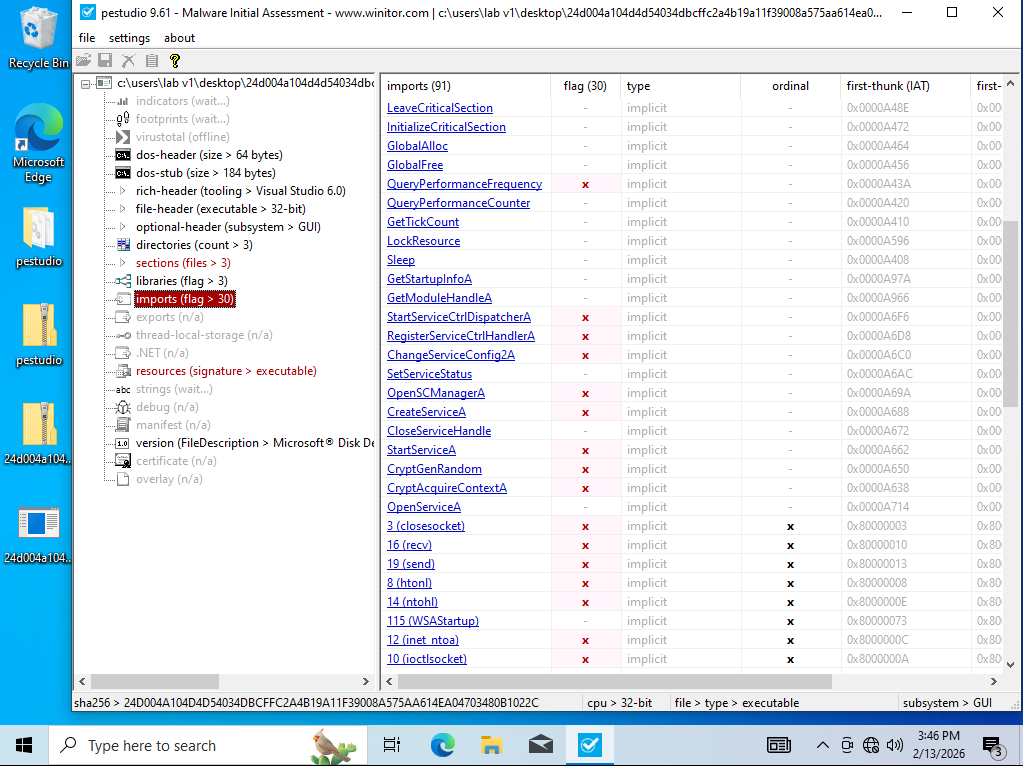1023x766 pixels.
Task: Open the Windows Start menu
Action: 24,745
